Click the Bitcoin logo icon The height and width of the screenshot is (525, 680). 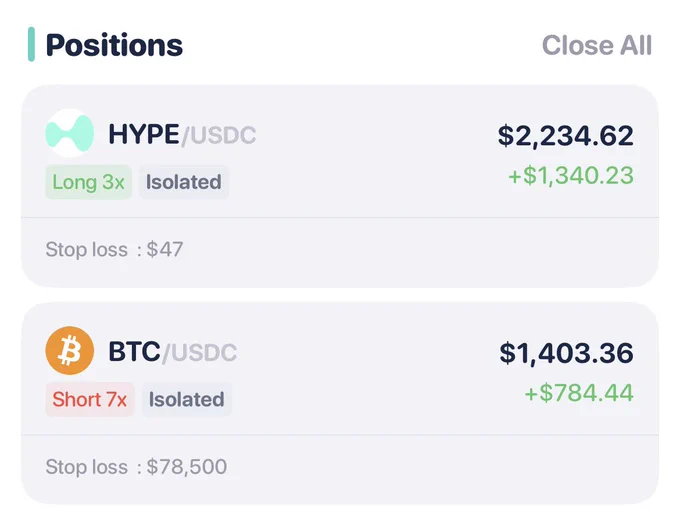pos(70,351)
